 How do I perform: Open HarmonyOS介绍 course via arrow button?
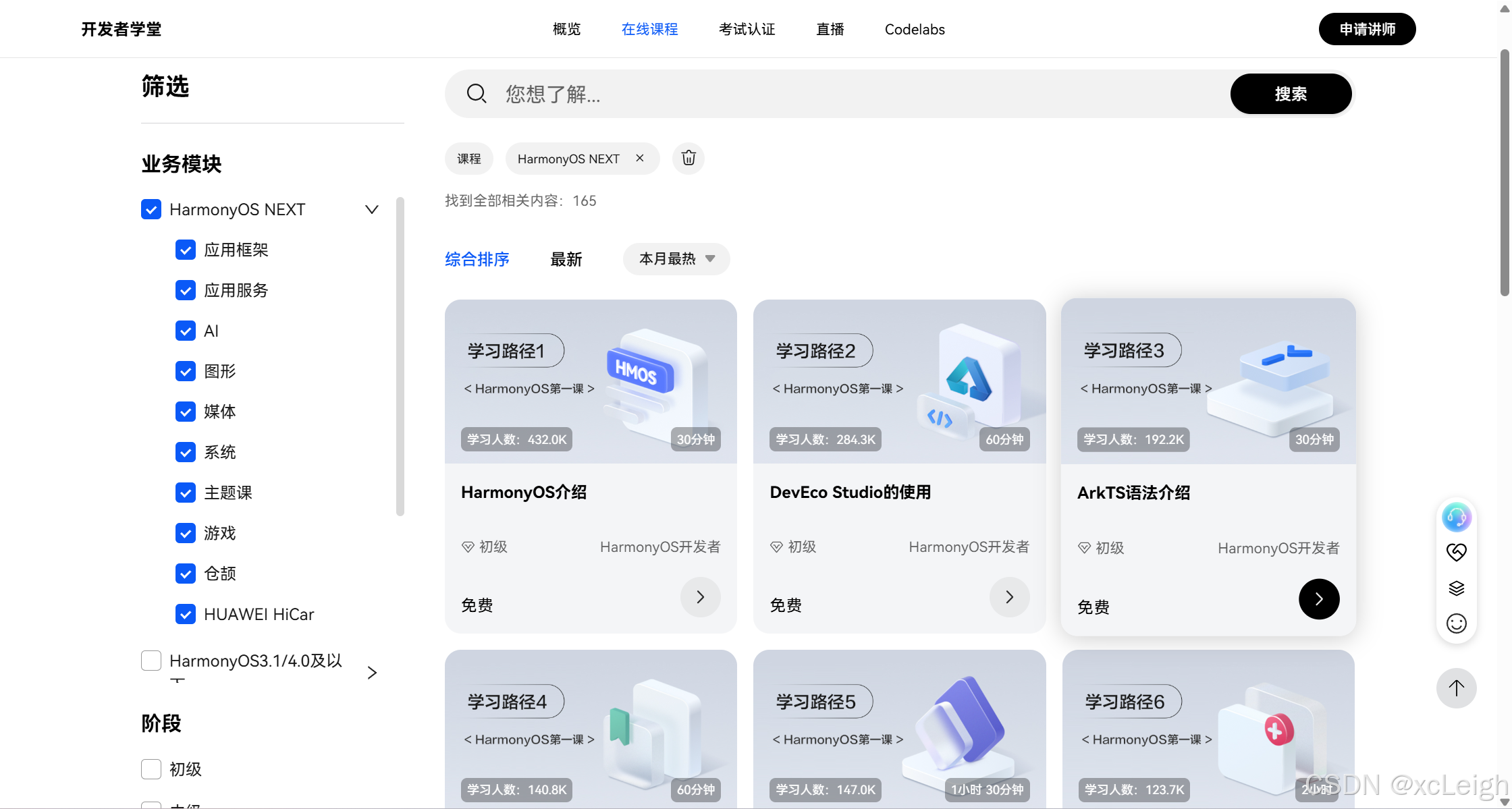coord(700,597)
